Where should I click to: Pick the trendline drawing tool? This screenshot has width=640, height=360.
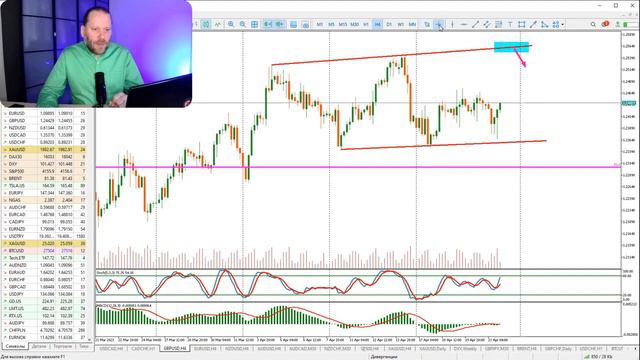click(x=475, y=24)
